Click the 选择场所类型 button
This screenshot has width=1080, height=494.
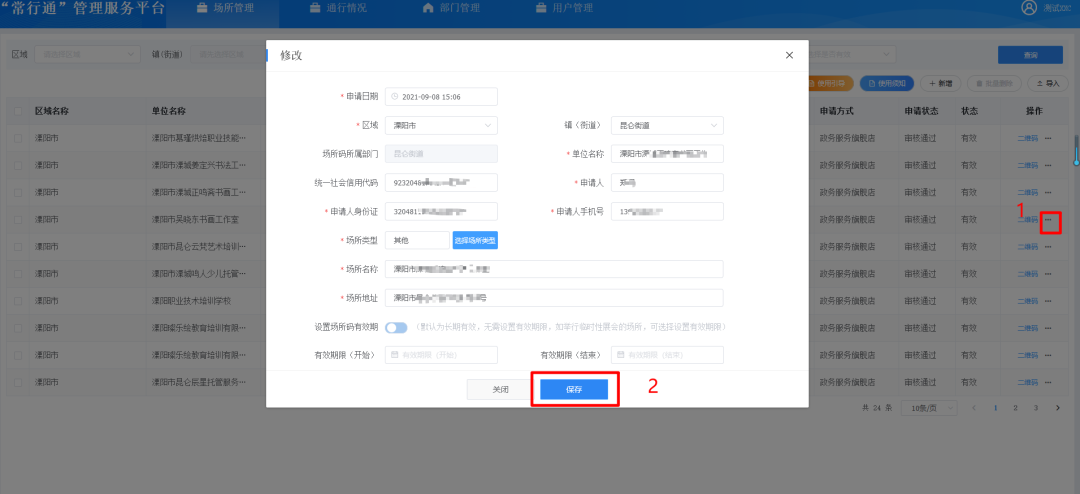click(x=475, y=240)
